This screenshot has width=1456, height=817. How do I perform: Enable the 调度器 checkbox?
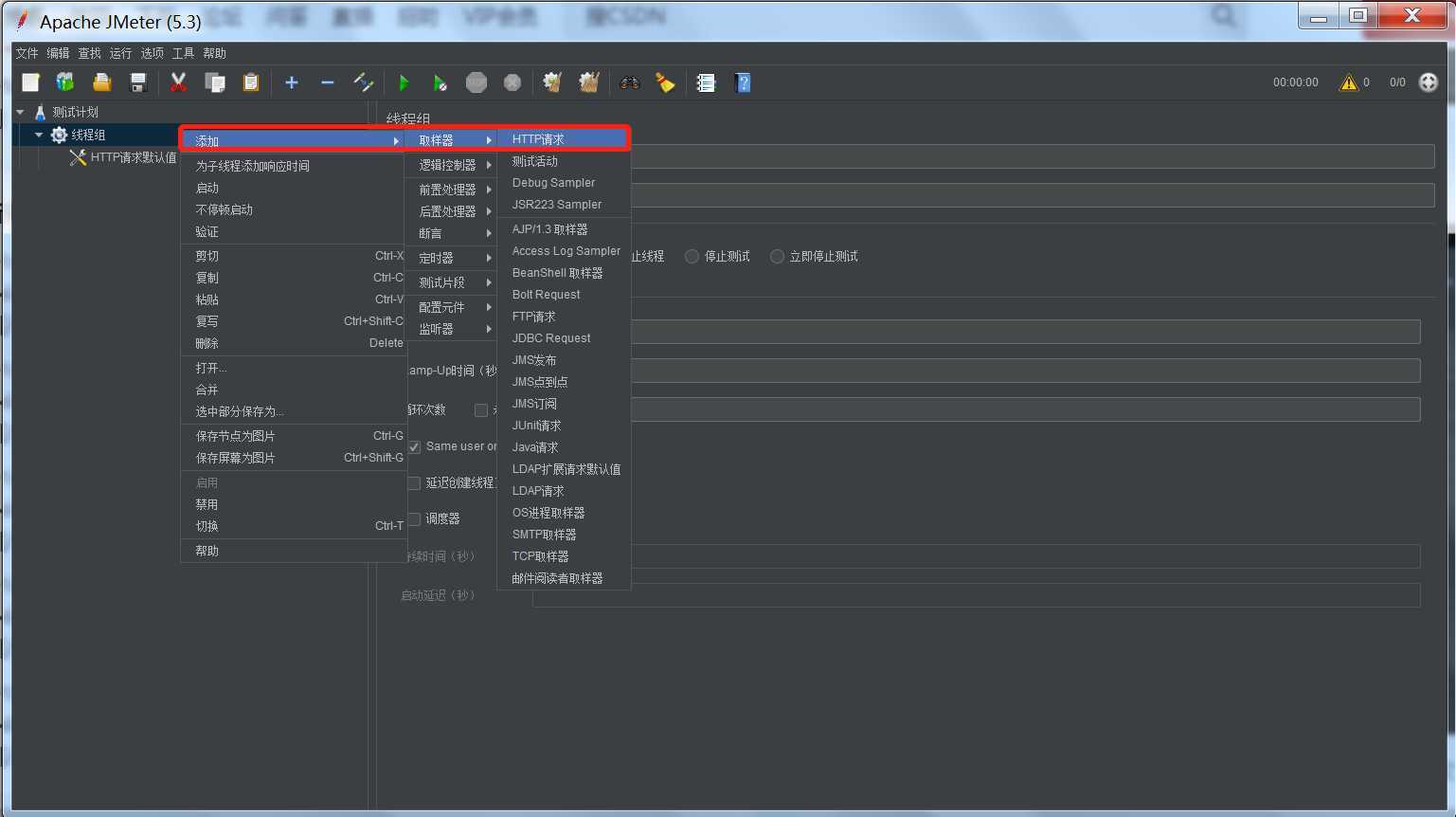click(415, 519)
